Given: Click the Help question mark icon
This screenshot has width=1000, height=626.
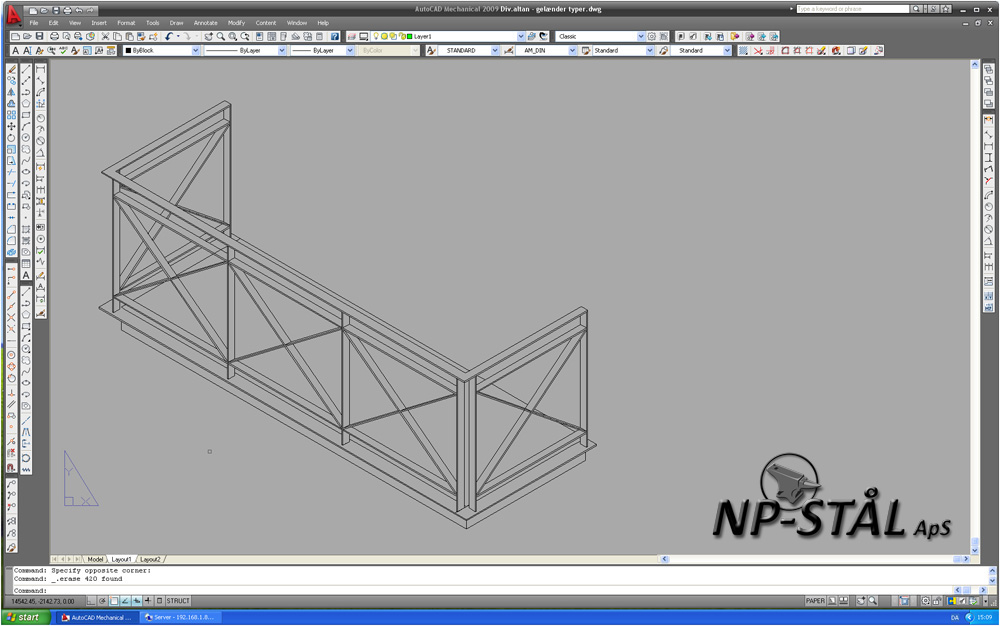Looking at the screenshot, I should 334,36.
